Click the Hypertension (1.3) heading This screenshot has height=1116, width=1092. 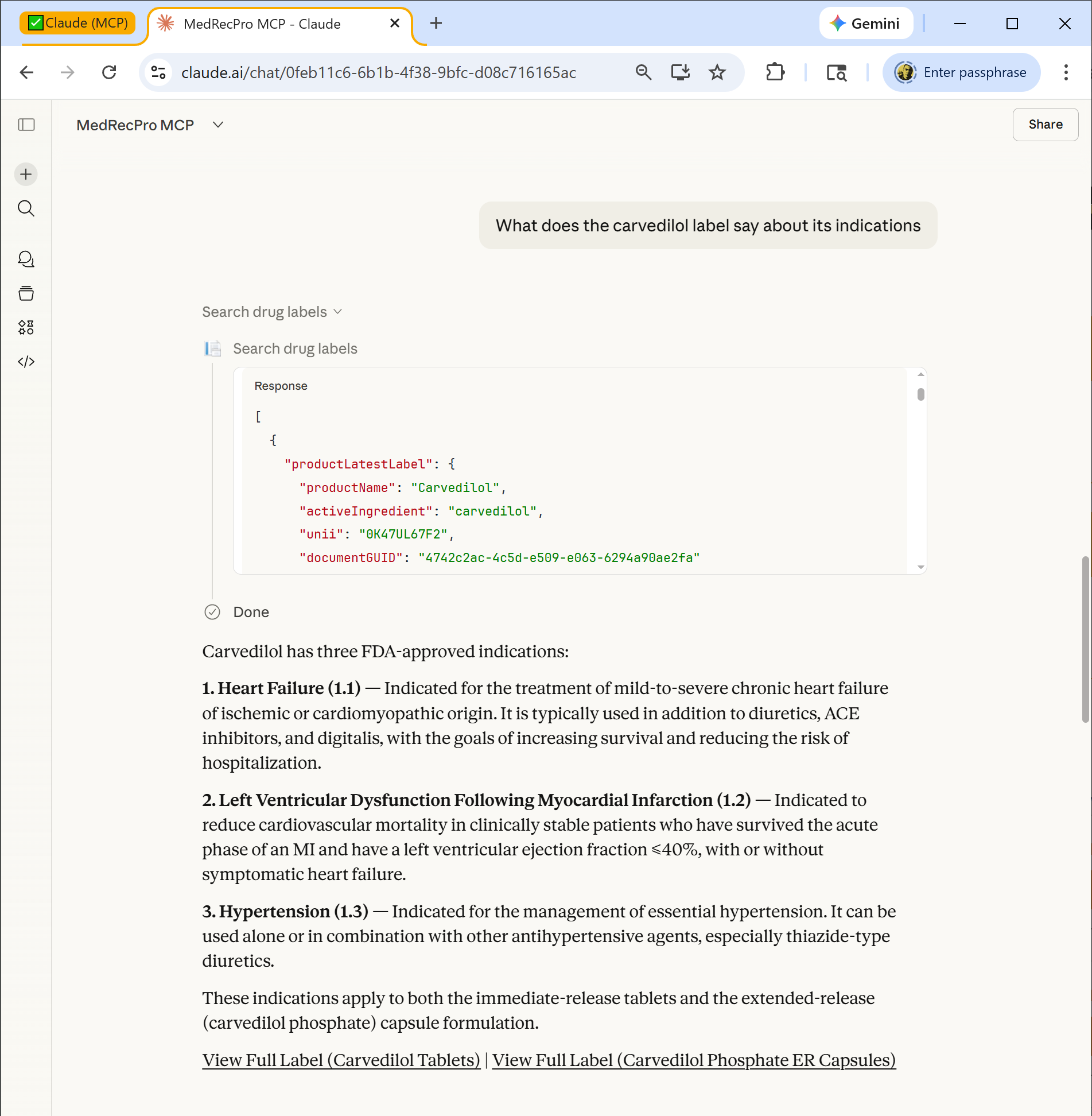[x=285, y=912]
